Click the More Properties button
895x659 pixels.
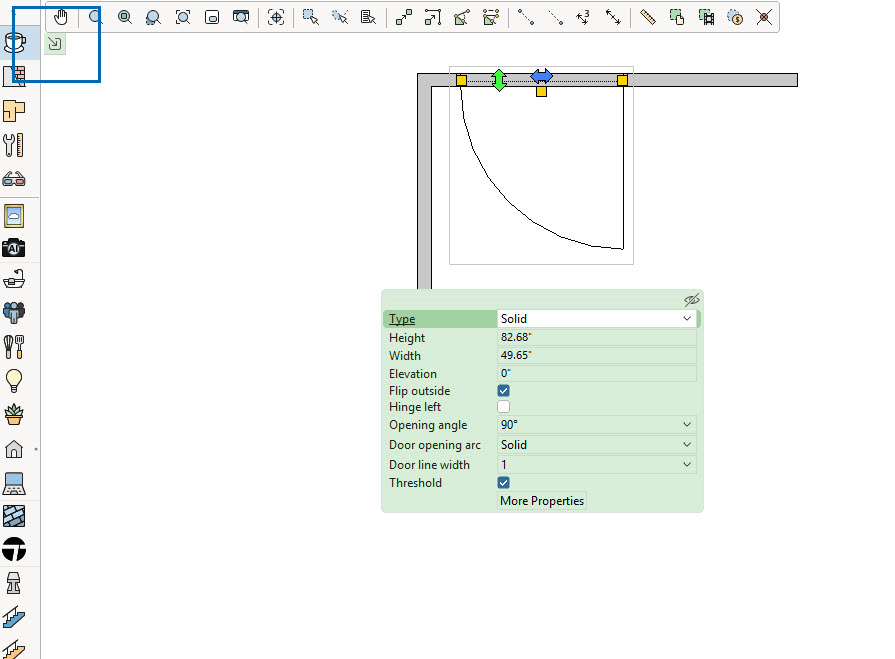[542, 500]
